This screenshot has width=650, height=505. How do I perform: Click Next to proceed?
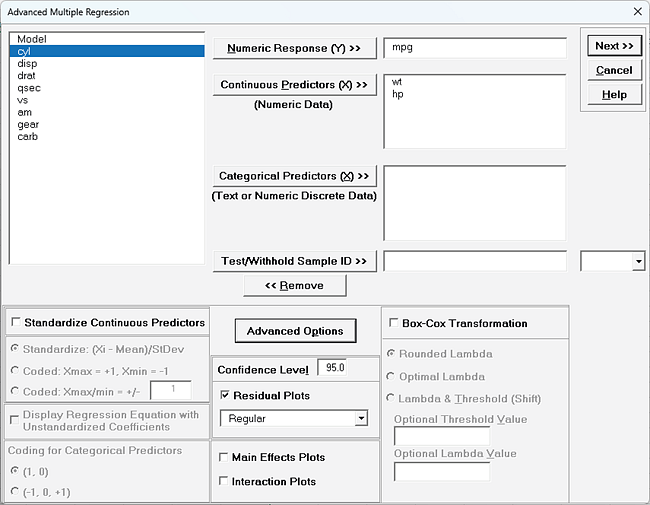[x=613, y=46]
